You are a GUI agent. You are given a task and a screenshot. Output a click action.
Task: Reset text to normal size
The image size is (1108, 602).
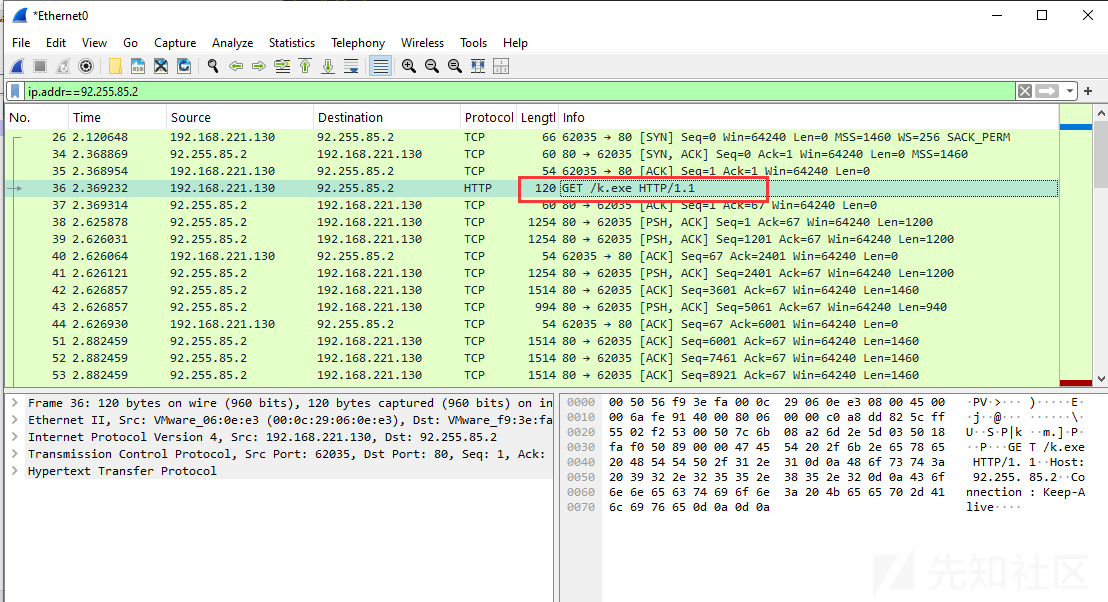coord(454,66)
